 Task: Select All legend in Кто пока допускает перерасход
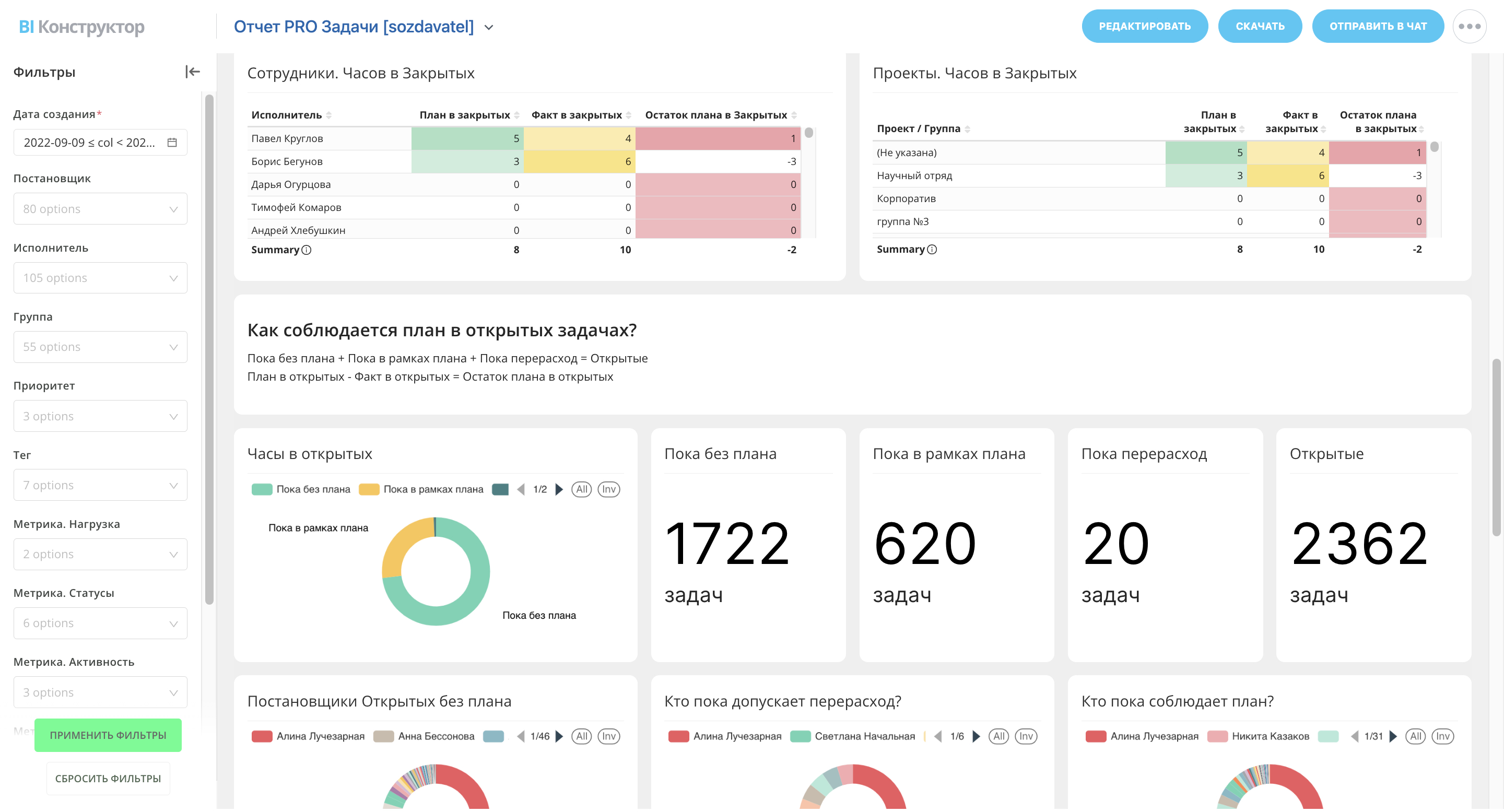[x=998, y=736]
